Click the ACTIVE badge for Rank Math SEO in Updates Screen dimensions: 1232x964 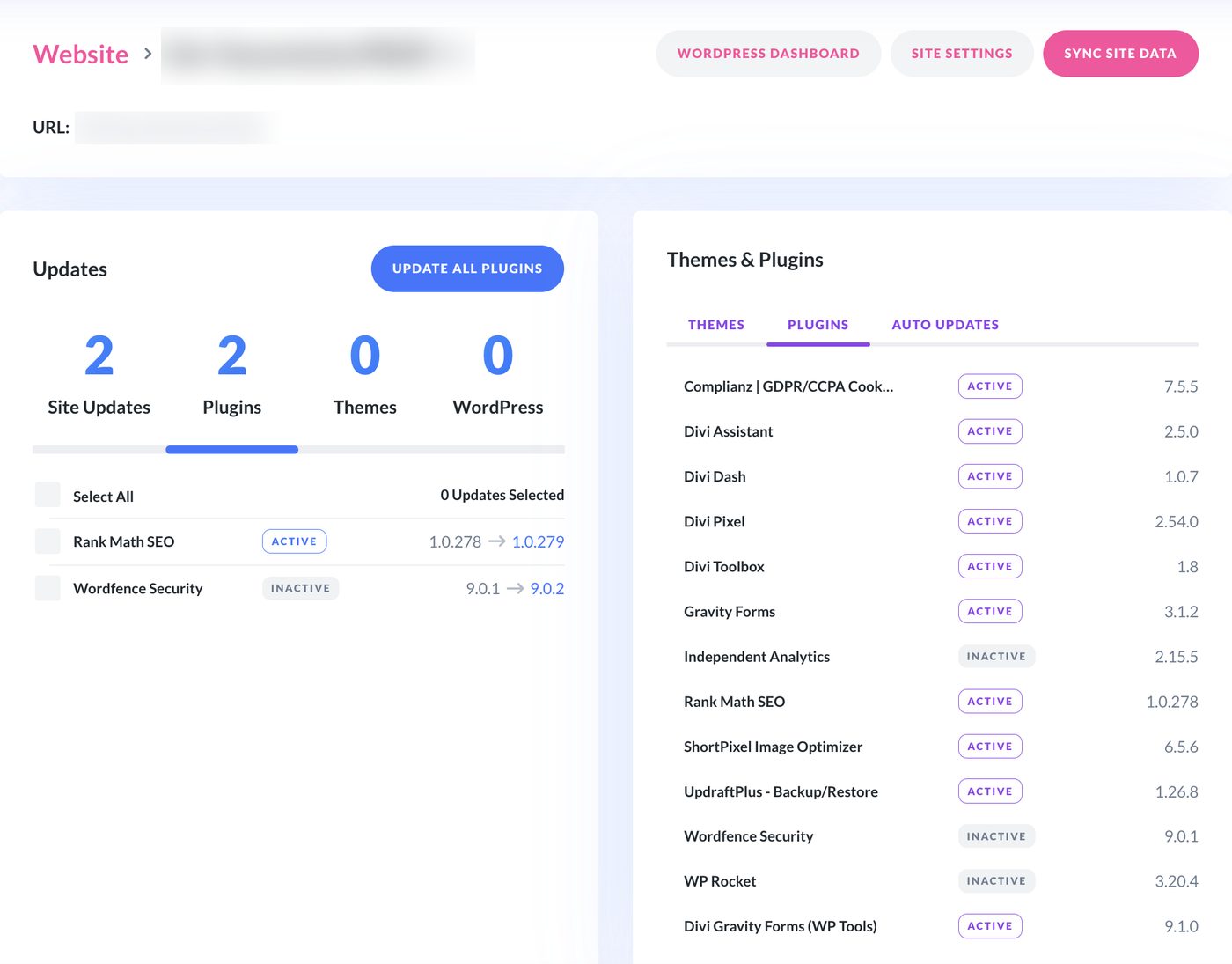pyautogui.click(x=294, y=541)
